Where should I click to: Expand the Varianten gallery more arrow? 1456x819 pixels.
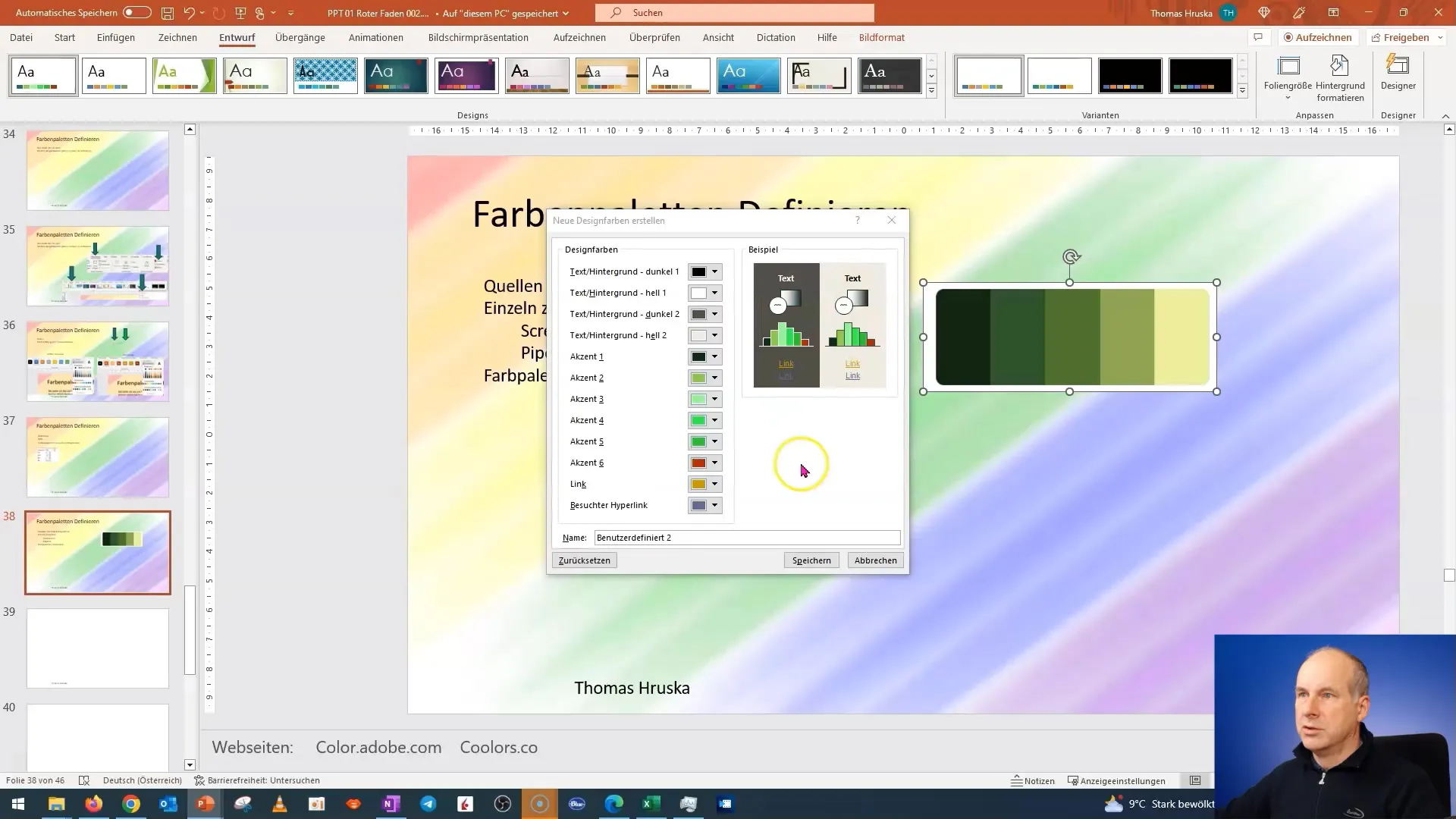pos(1242,91)
